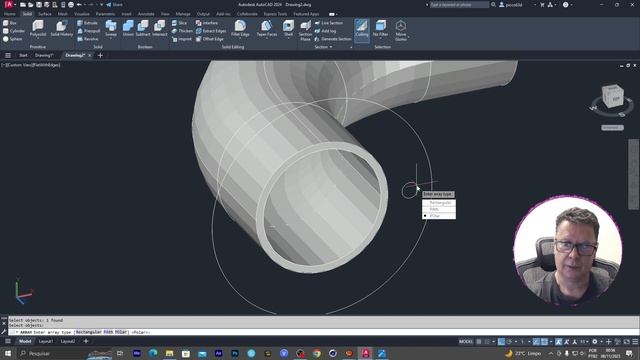Switch to the Layout1 tab
The width and height of the screenshot is (640, 360).
point(45,341)
